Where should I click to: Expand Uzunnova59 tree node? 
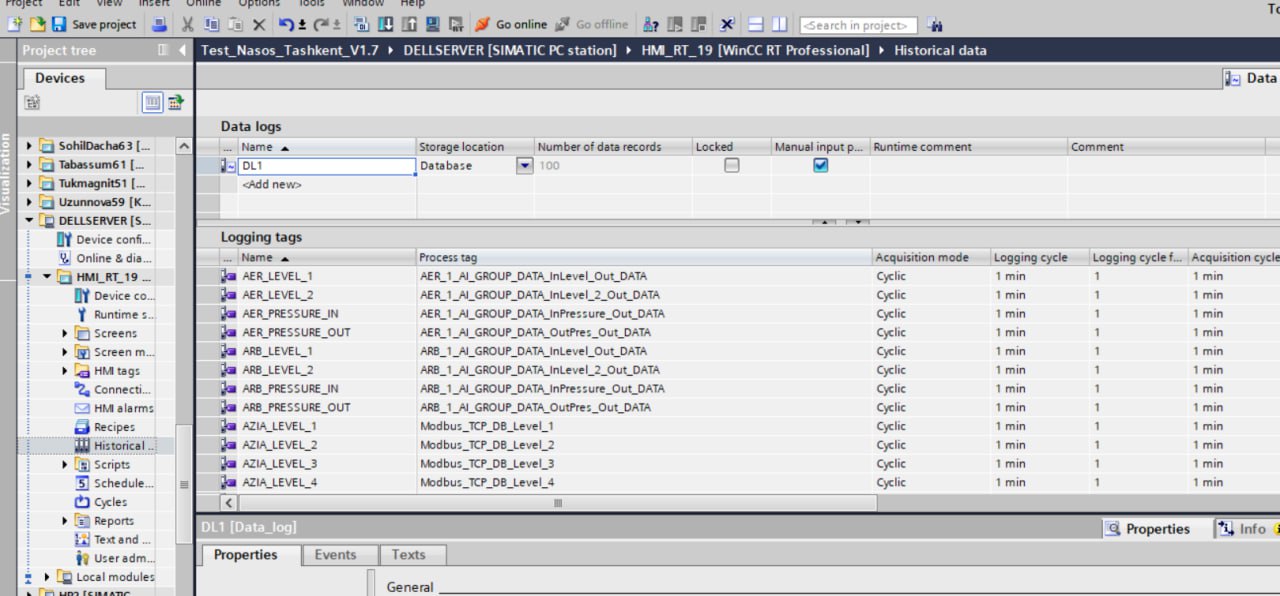[30, 202]
